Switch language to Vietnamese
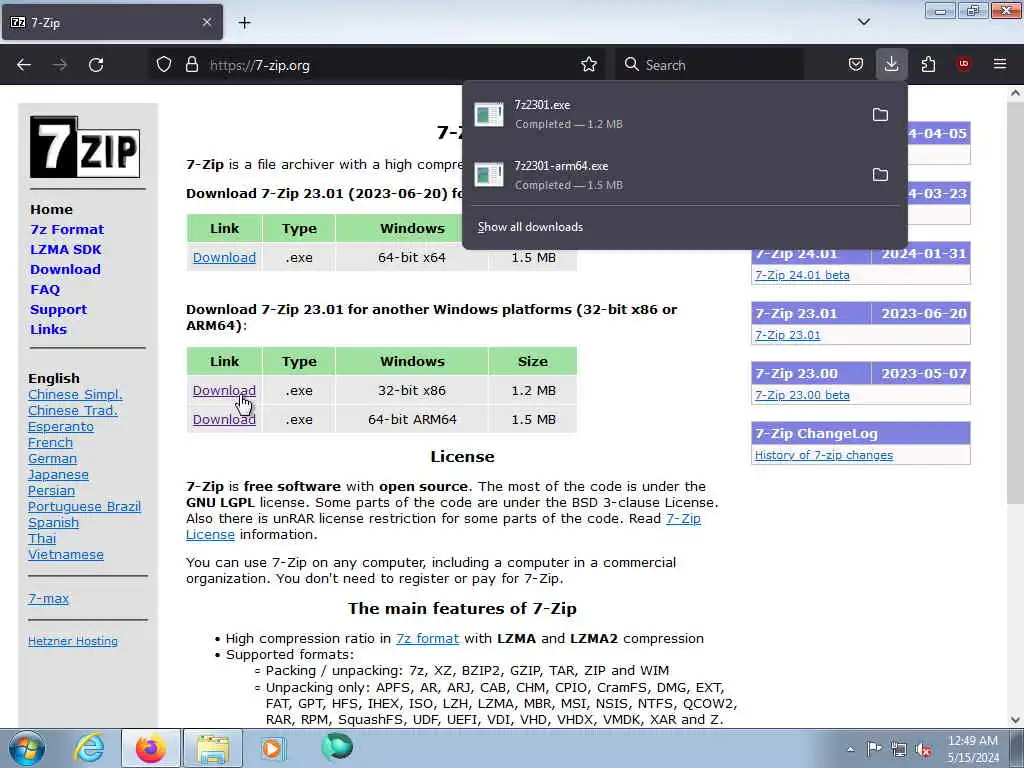 [66, 554]
